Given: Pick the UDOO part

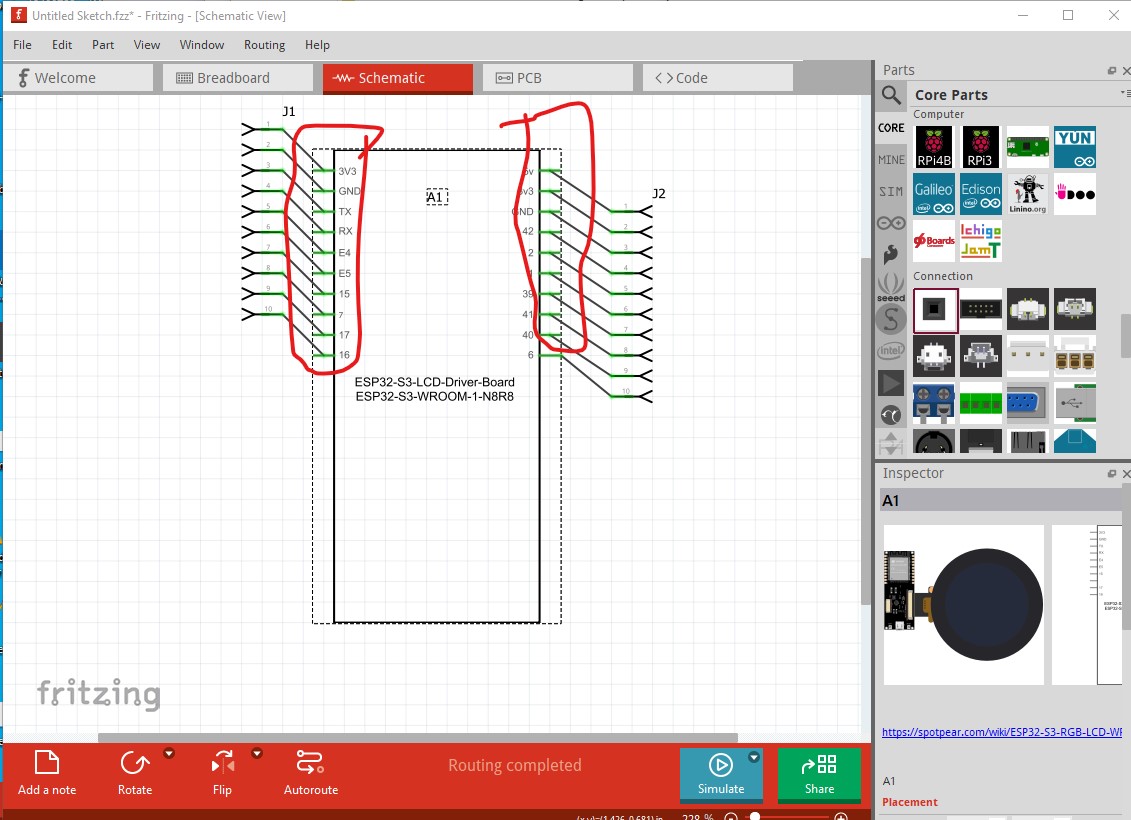Looking at the screenshot, I should (1075, 194).
